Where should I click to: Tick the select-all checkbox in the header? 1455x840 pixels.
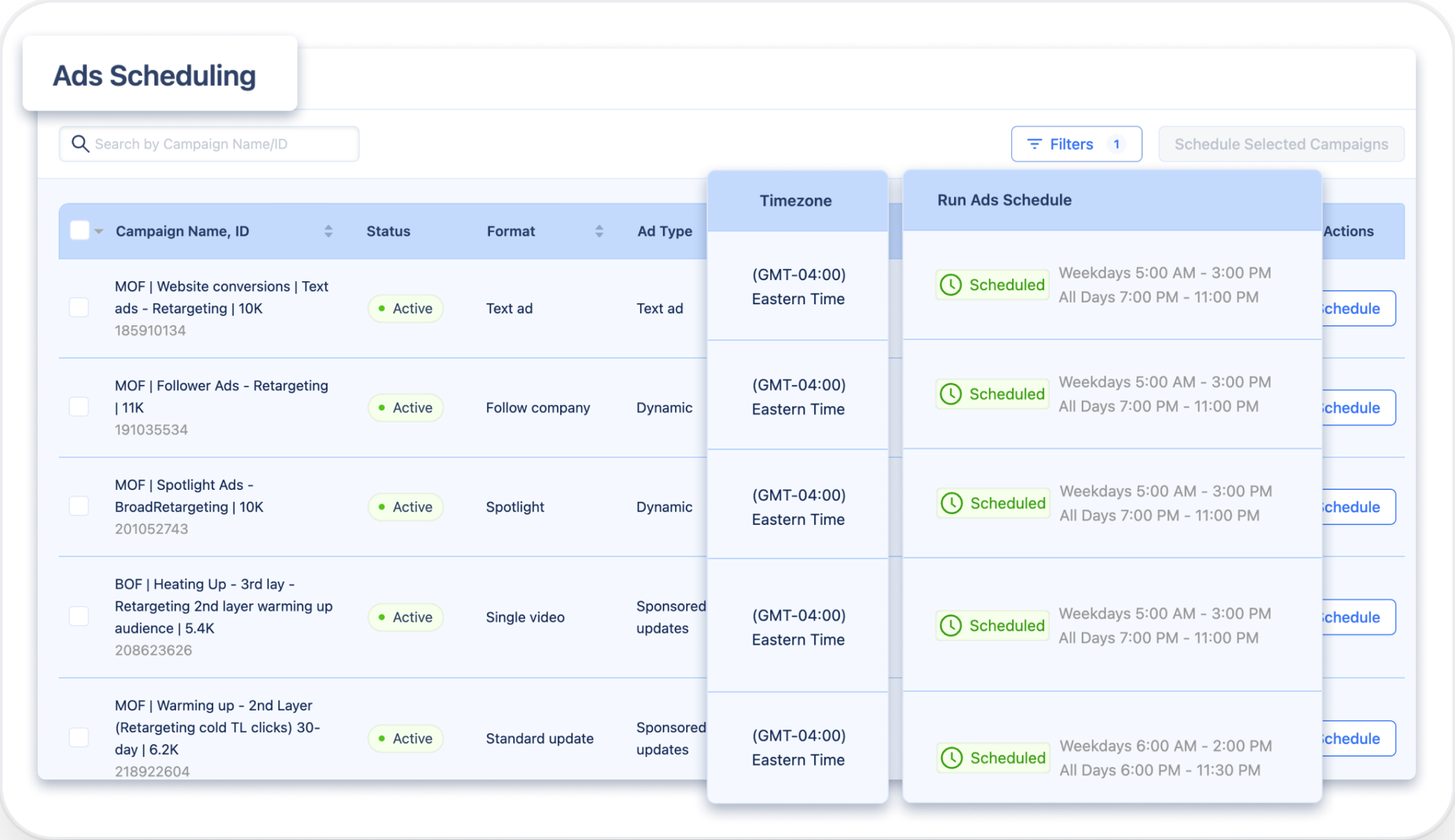tap(79, 230)
